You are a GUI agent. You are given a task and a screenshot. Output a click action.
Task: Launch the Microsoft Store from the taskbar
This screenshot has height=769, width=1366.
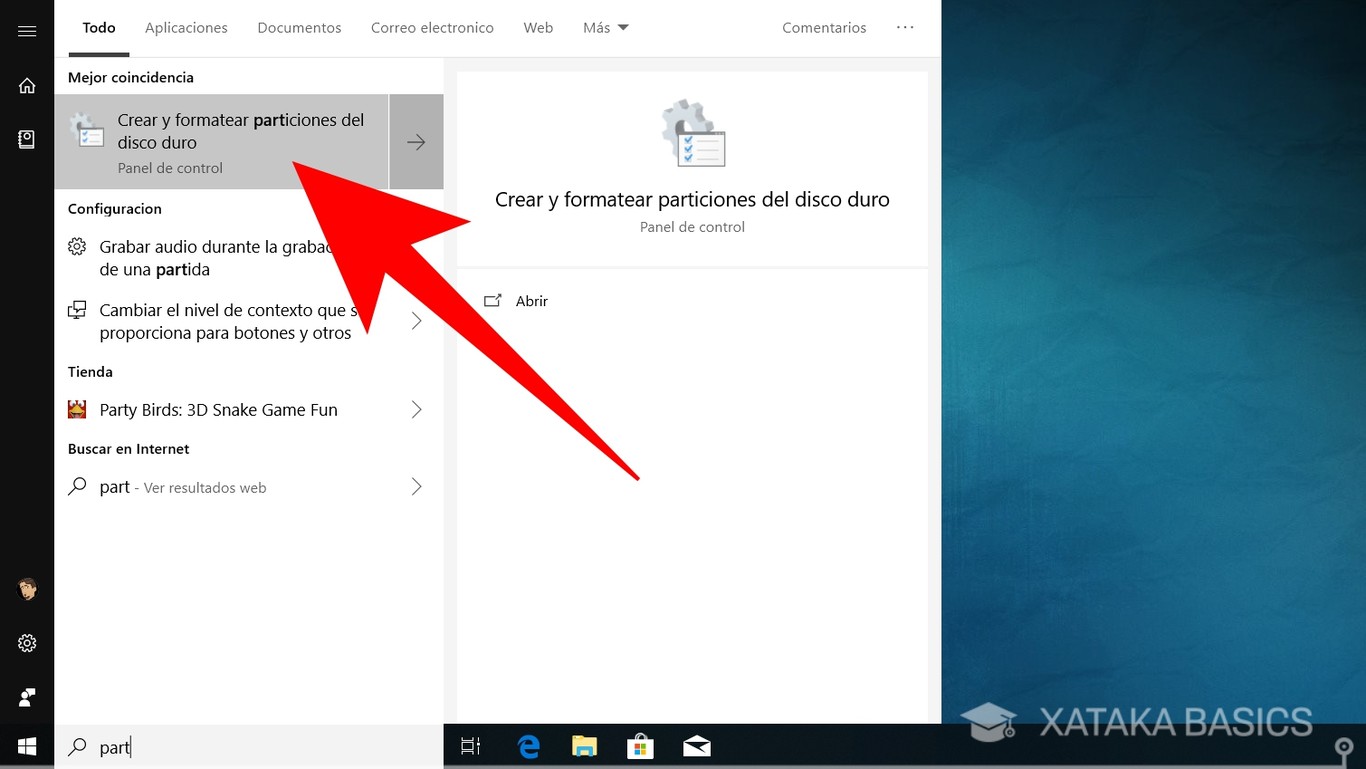point(640,745)
